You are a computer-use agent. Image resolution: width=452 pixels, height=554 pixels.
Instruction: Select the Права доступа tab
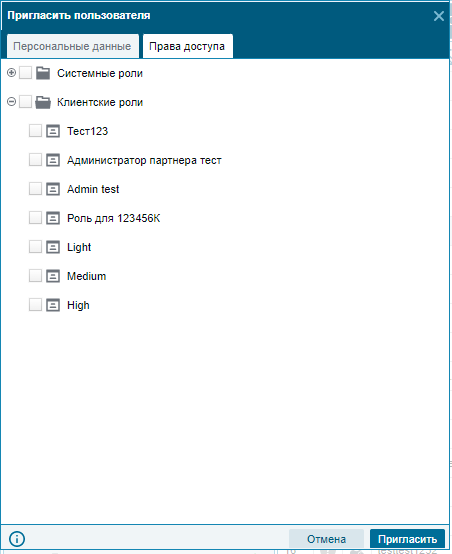[x=187, y=46]
